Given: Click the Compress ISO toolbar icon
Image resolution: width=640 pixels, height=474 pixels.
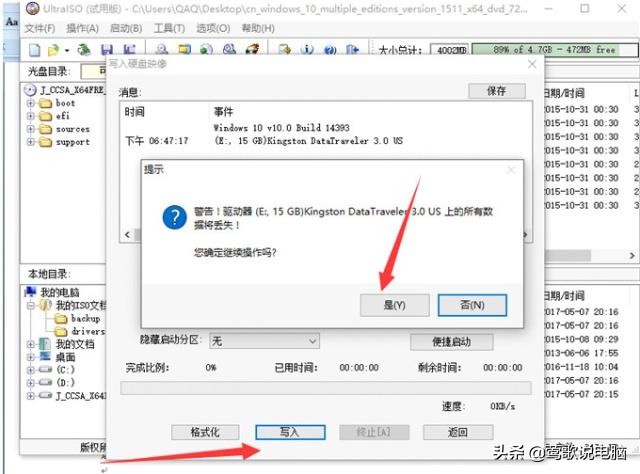Looking at the screenshot, I should (184, 49).
